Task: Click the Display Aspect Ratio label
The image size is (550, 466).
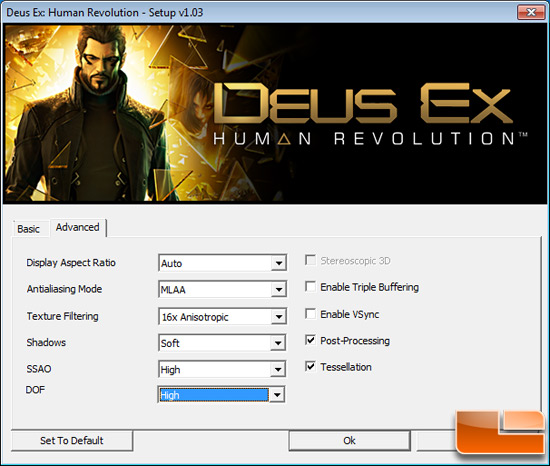Action: pyautogui.click(x=71, y=263)
